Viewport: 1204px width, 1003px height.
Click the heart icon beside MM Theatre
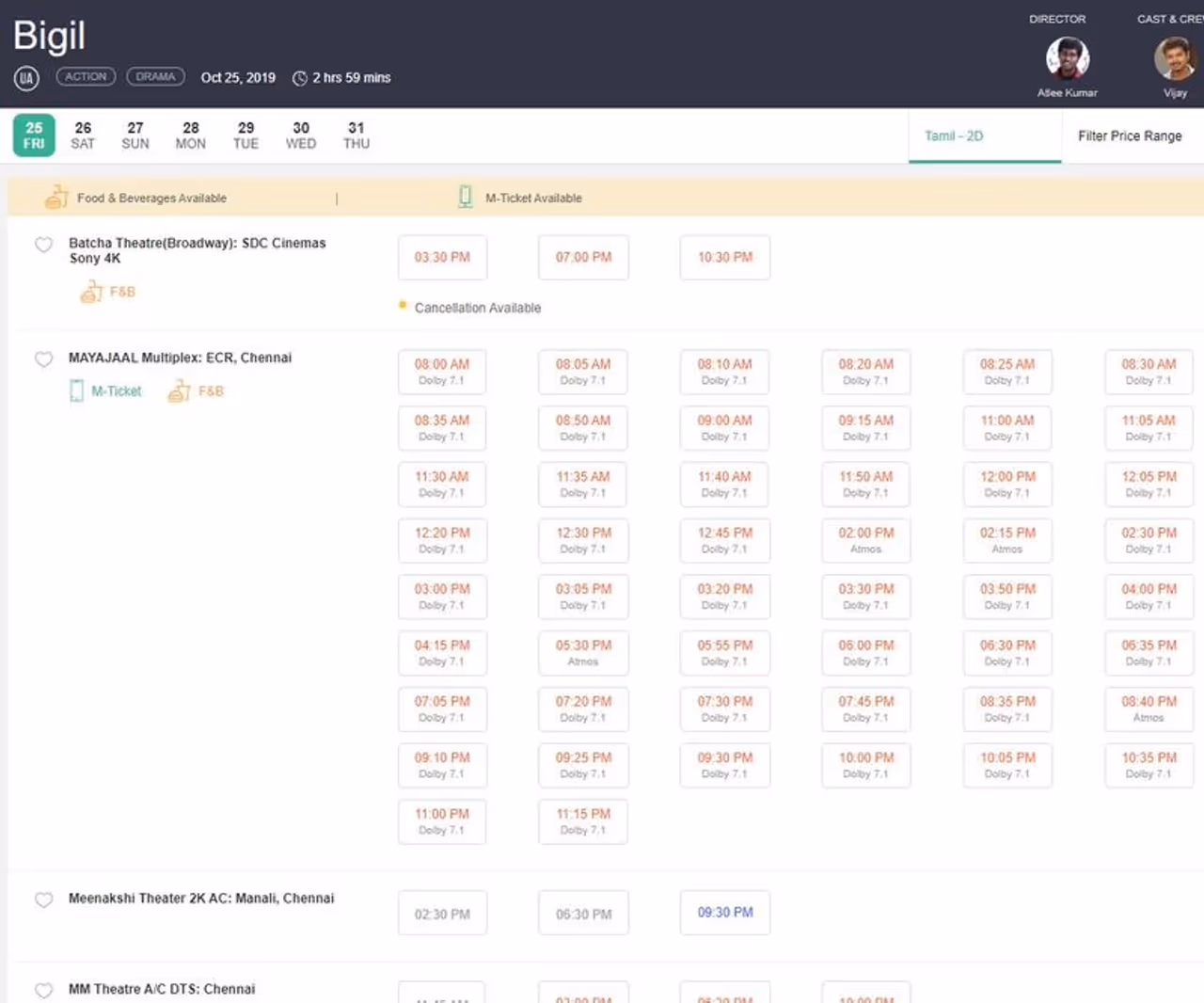[x=43, y=990]
